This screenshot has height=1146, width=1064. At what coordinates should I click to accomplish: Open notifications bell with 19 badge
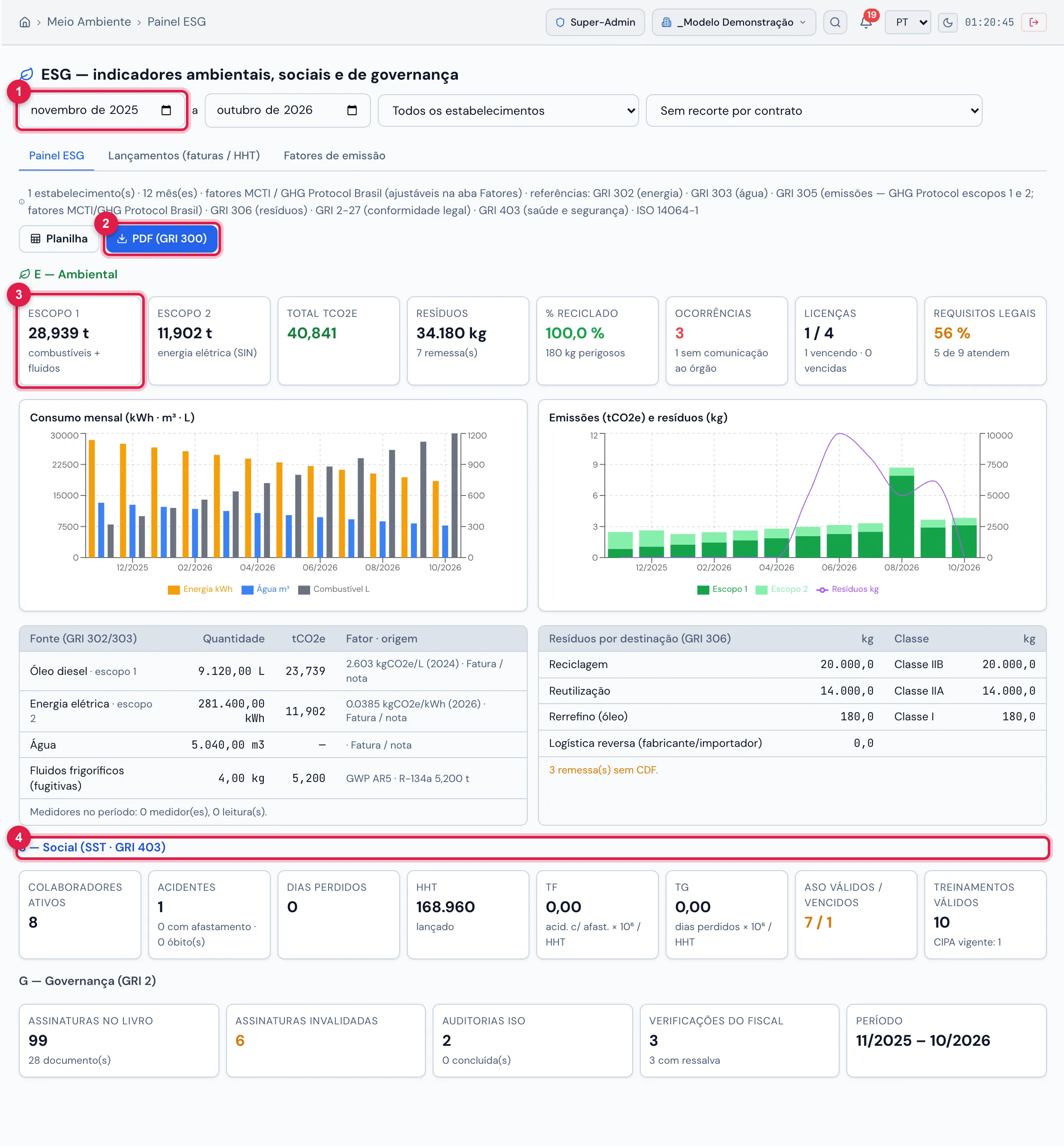point(866,22)
